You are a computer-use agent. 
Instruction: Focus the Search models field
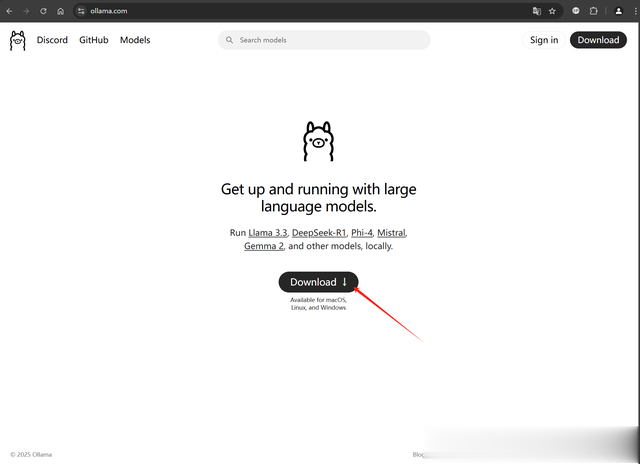tap(324, 40)
